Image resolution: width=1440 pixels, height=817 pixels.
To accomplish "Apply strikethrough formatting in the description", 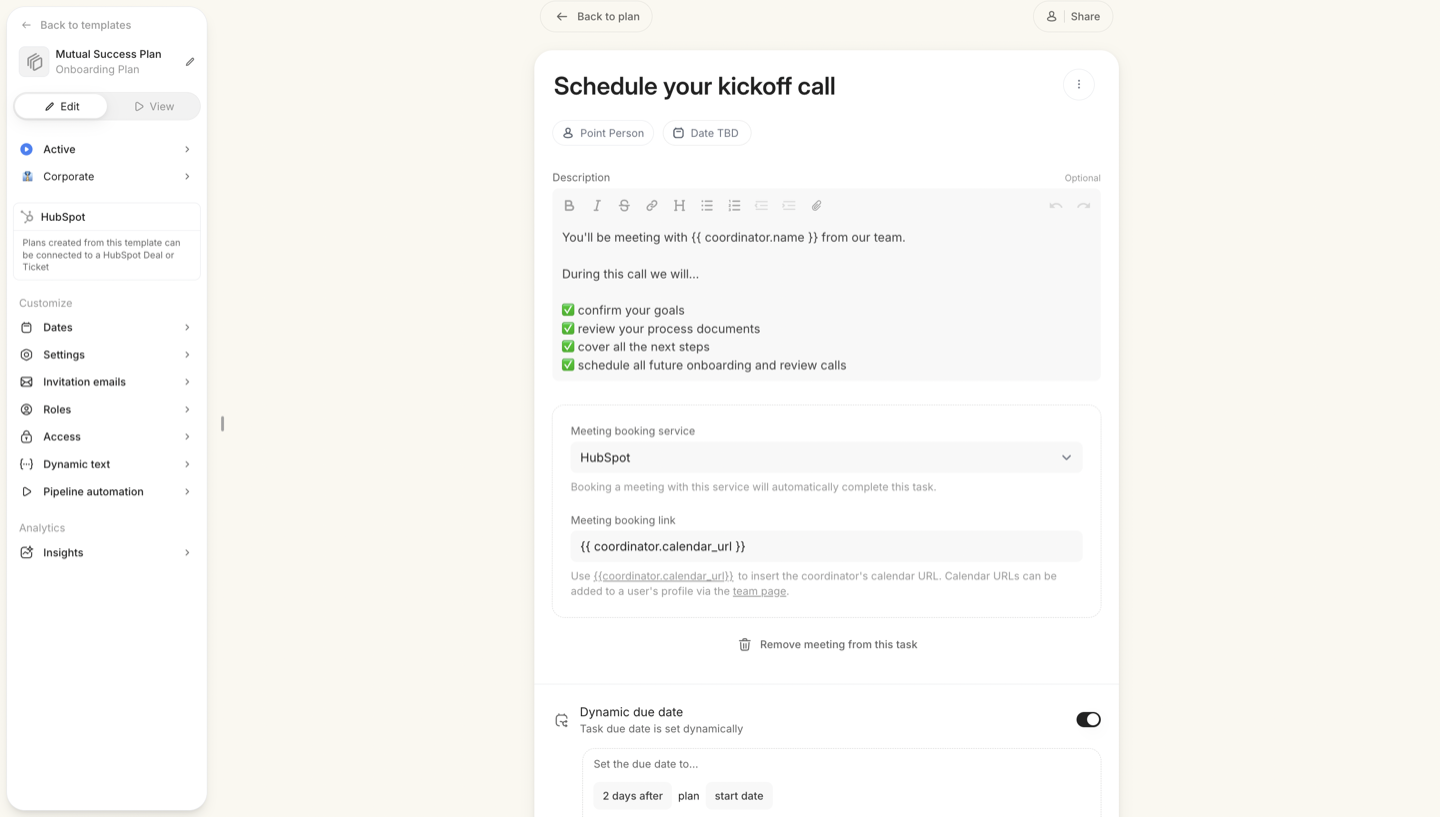I will click(x=624, y=206).
